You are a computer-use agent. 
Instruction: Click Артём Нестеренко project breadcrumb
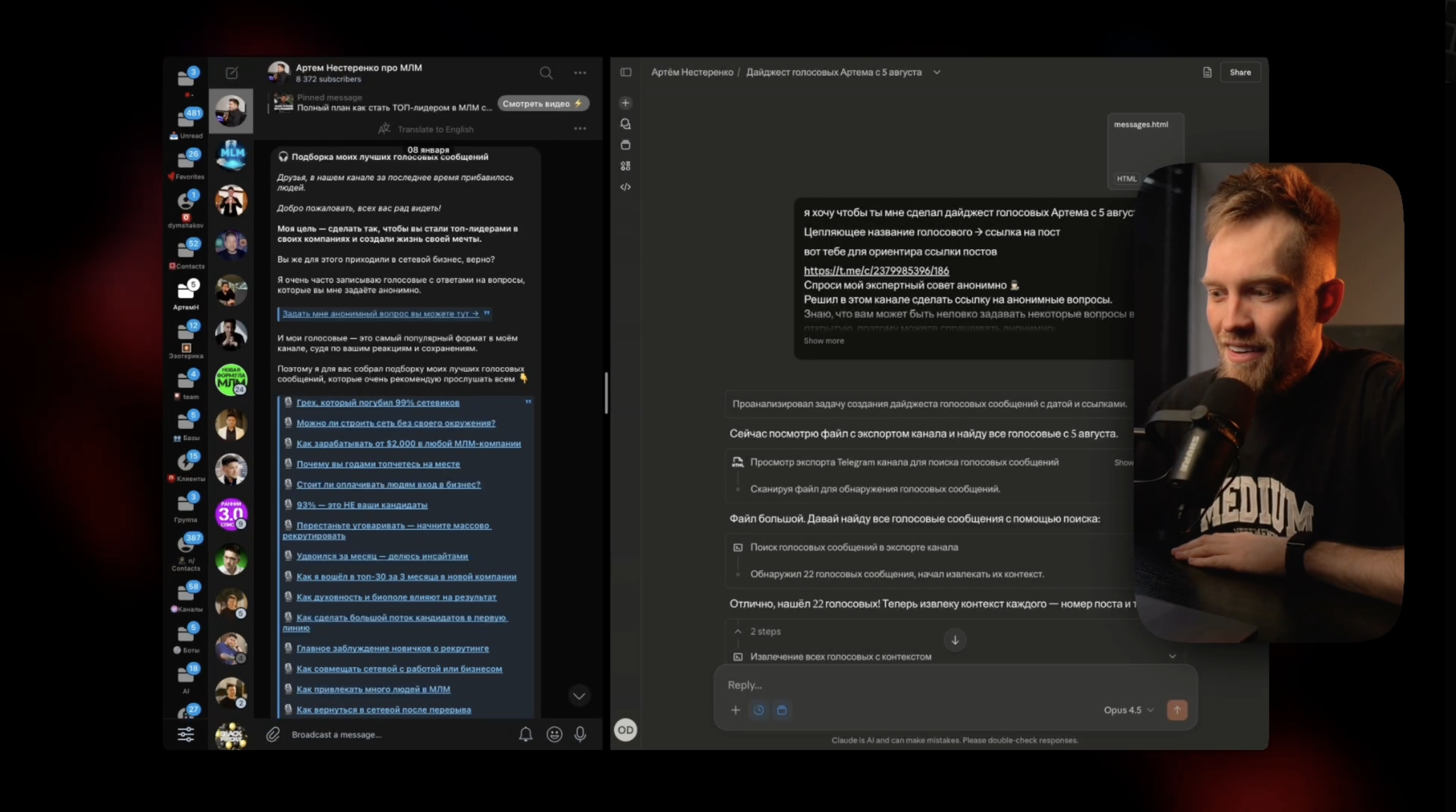pos(692,72)
